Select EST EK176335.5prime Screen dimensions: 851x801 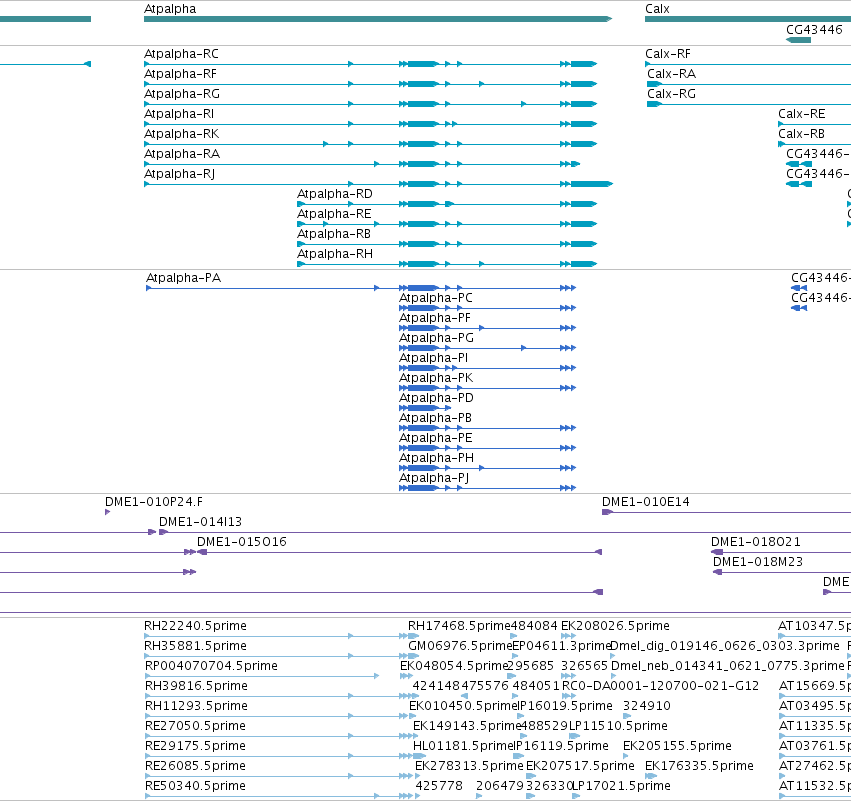[x=699, y=766]
